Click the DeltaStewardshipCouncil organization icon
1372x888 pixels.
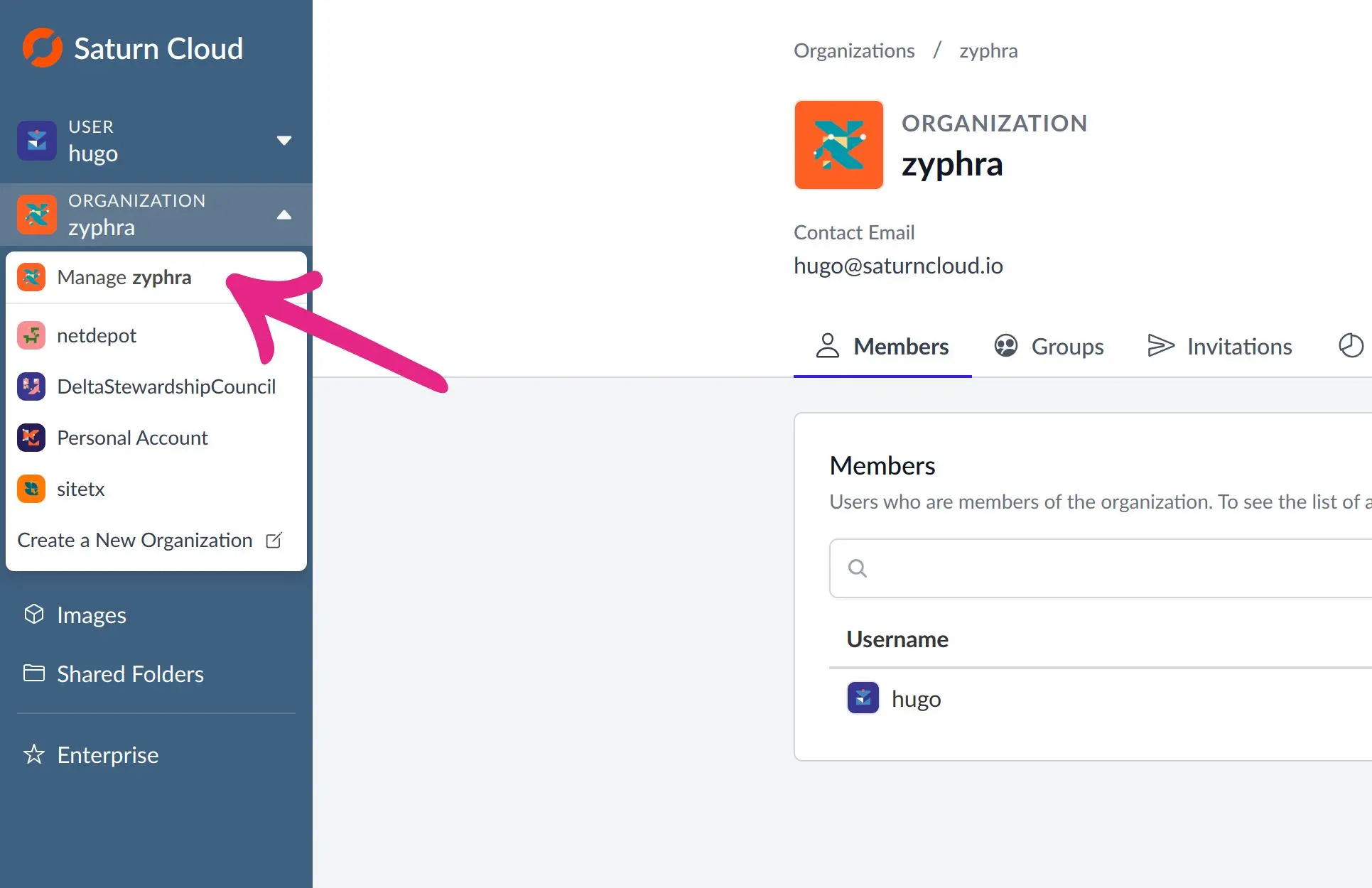point(31,386)
